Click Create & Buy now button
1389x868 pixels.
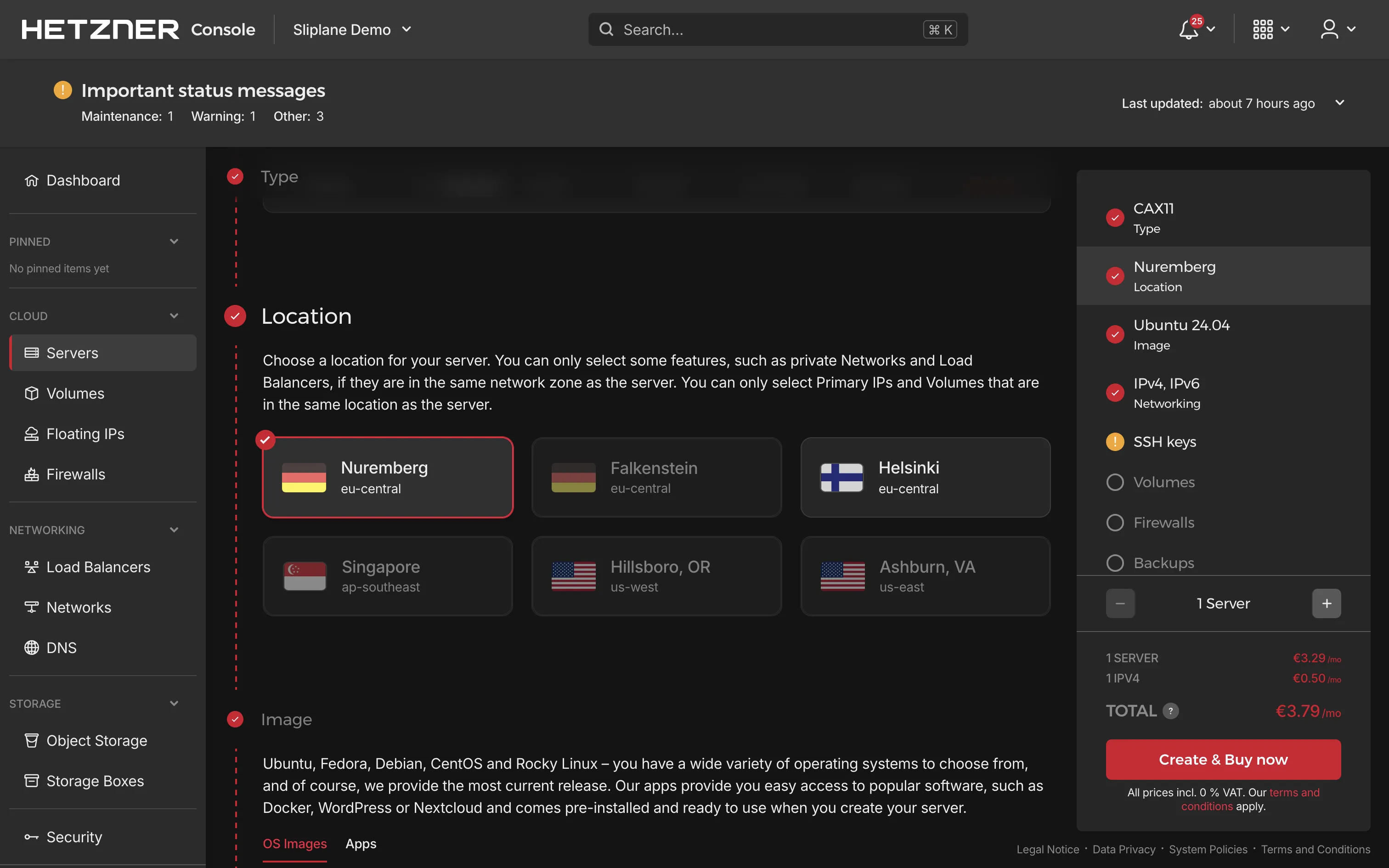(1223, 760)
